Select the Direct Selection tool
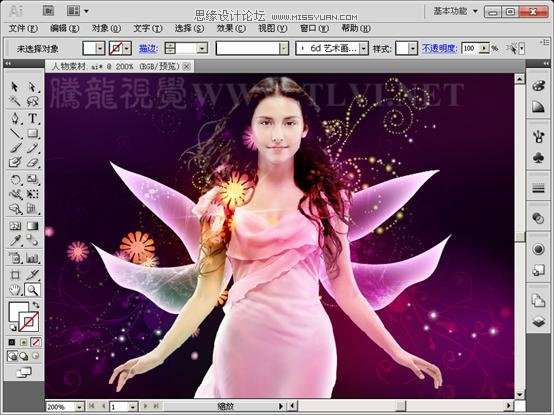This screenshot has height=415, width=554. (x=32, y=87)
